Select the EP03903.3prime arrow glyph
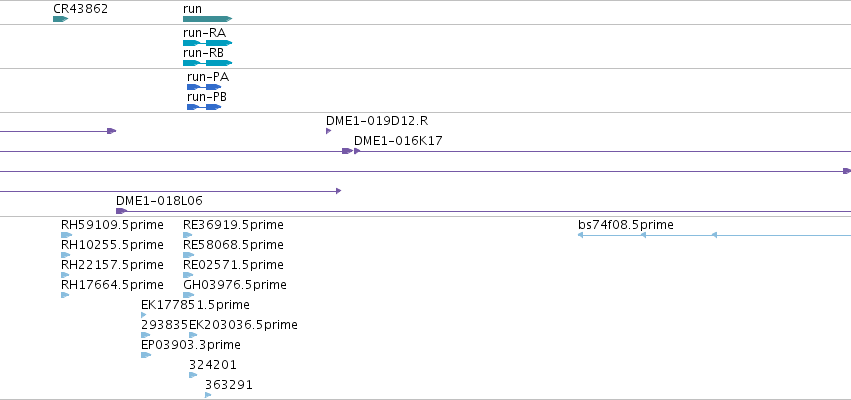 pos(146,355)
